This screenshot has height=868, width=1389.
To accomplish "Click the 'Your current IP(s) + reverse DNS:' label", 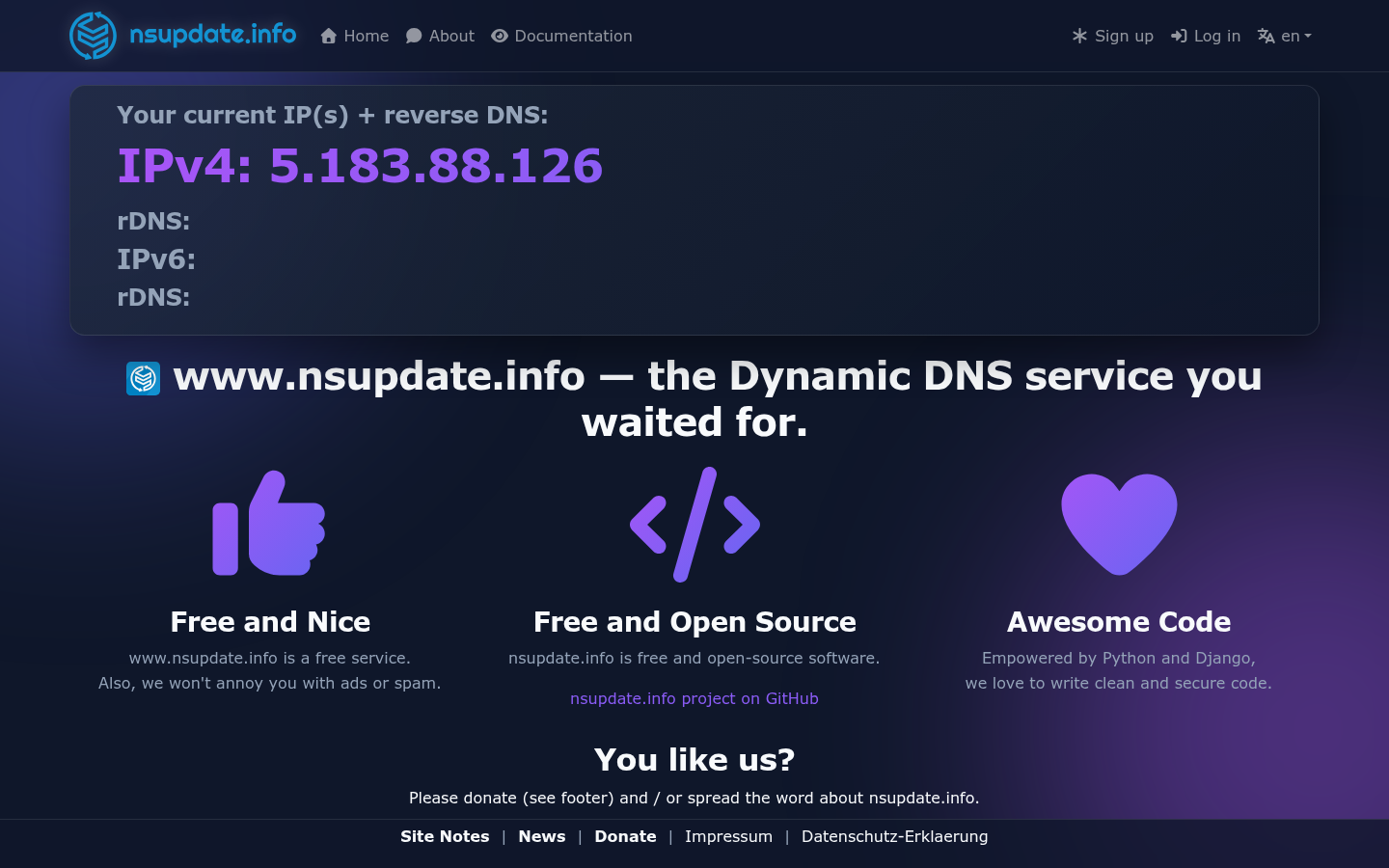I will (x=333, y=116).
